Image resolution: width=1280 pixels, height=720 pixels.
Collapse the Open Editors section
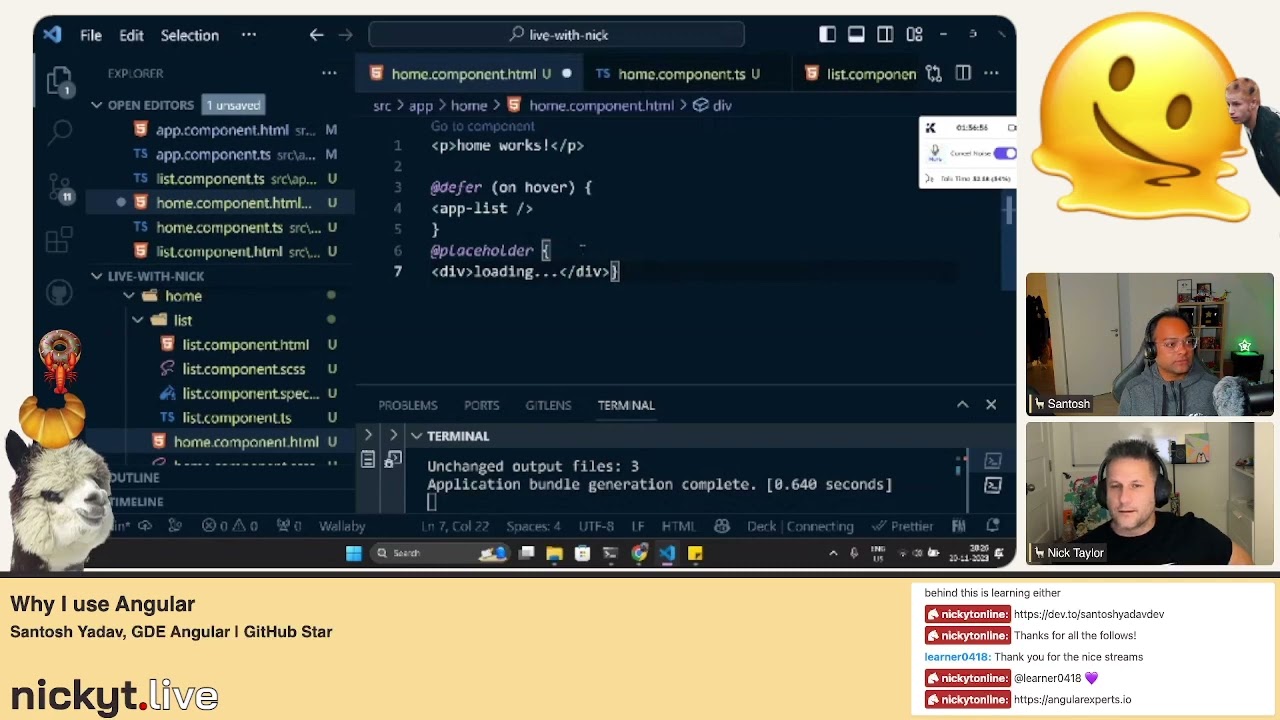click(97, 105)
